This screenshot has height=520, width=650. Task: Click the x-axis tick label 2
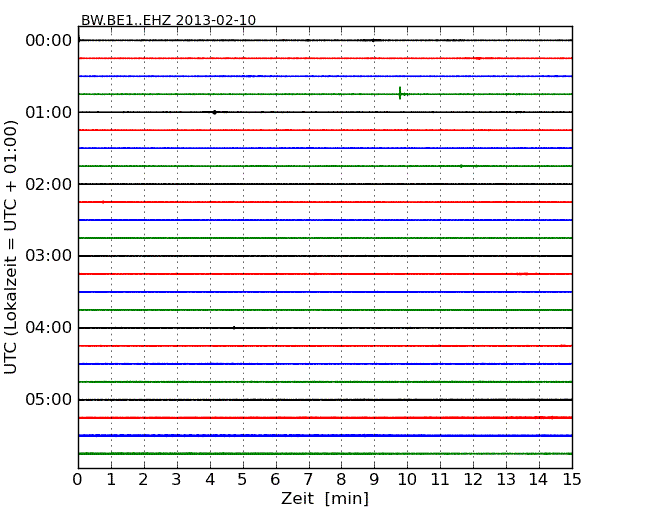tap(143, 479)
